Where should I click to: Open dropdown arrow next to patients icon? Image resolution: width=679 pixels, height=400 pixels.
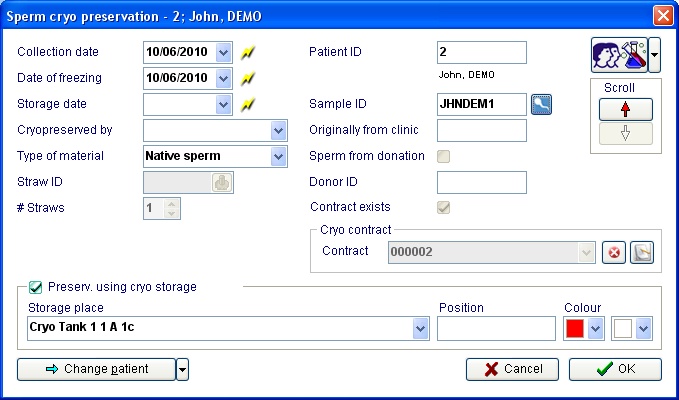(x=654, y=55)
